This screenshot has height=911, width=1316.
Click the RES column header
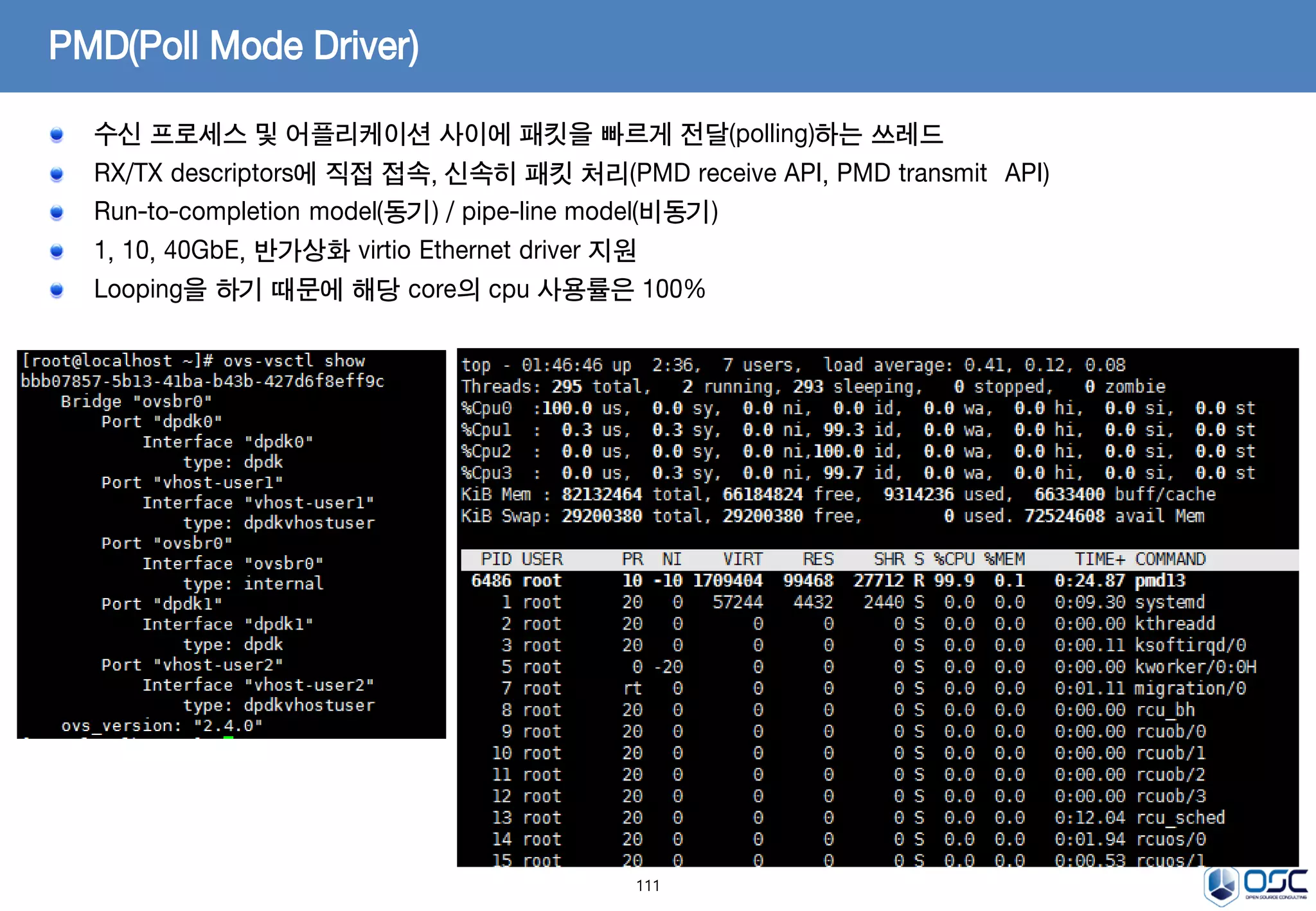click(819, 559)
